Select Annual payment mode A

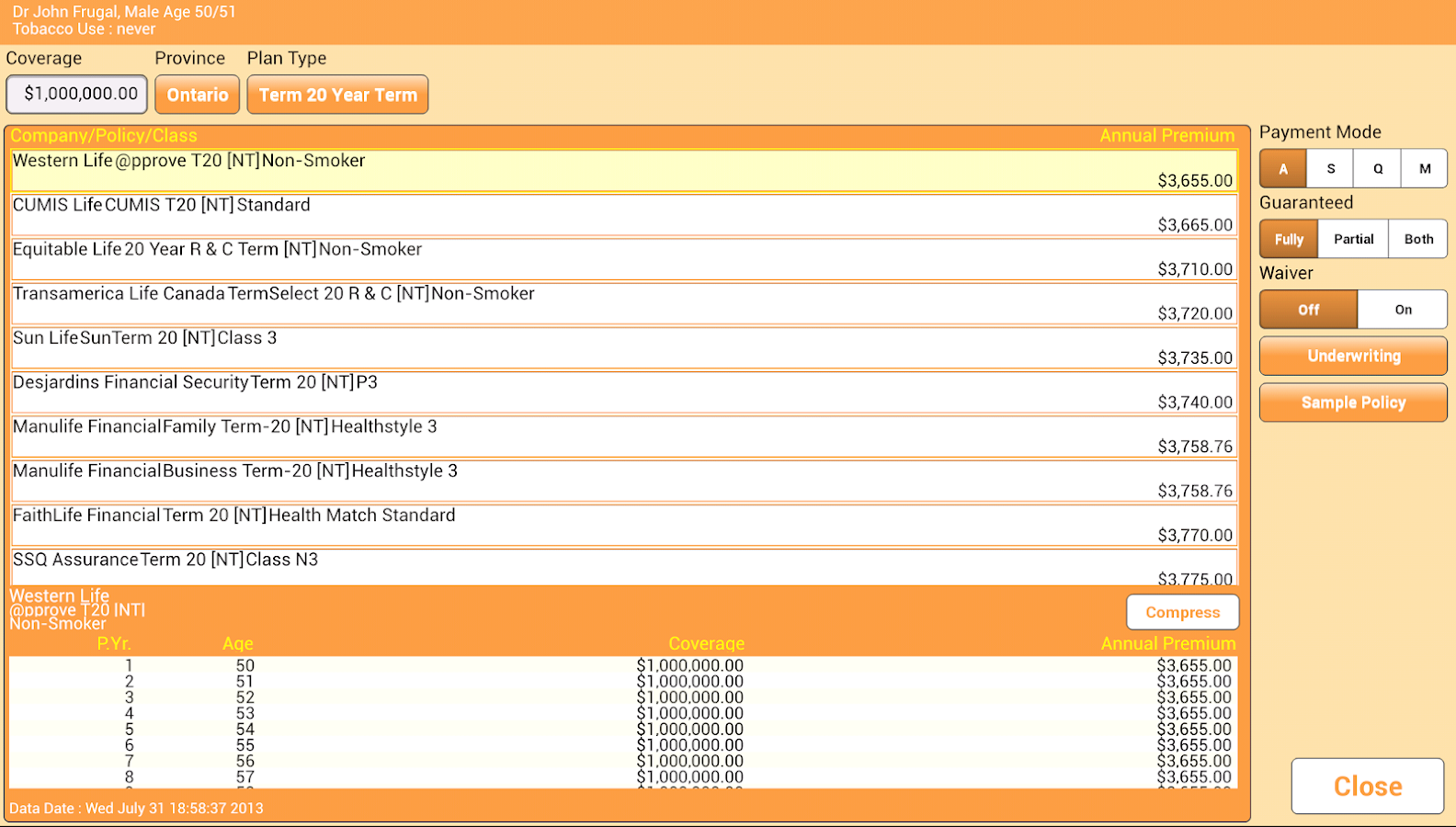pyautogui.click(x=1283, y=169)
